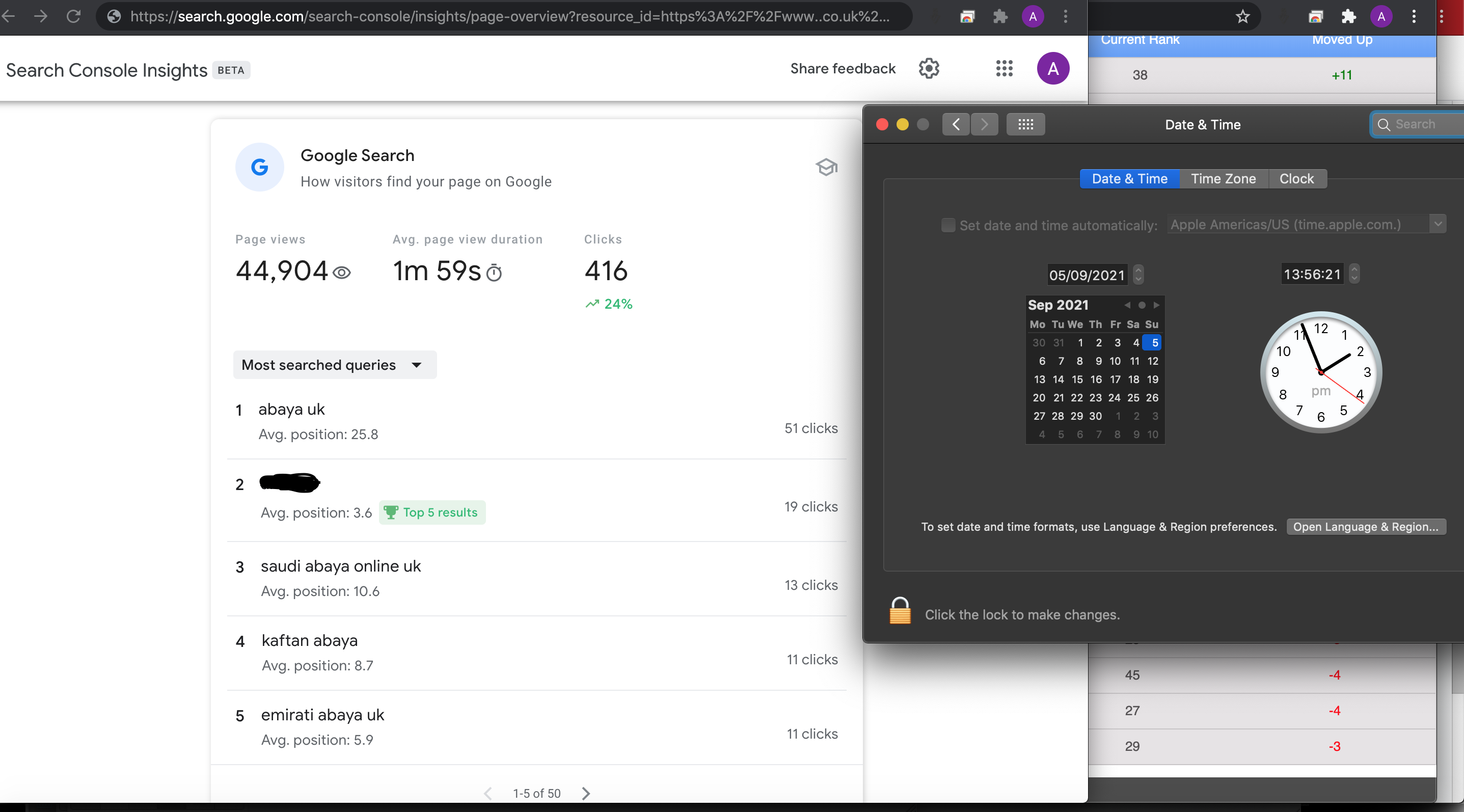Image resolution: width=1464 pixels, height=812 pixels.
Task: Click the time field stepper arrows
Action: 1354,274
